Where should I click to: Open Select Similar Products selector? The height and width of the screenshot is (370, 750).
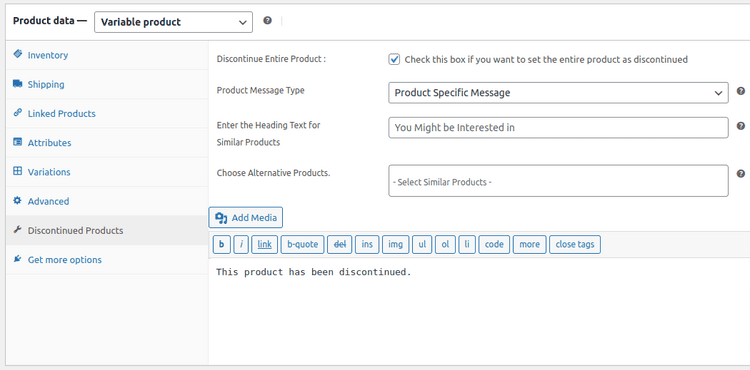[x=558, y=181]
